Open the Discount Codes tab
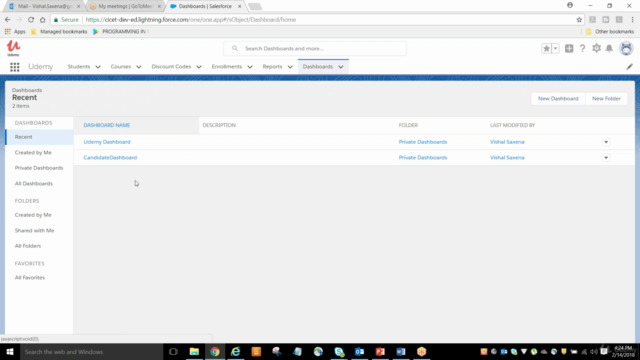 171,67
